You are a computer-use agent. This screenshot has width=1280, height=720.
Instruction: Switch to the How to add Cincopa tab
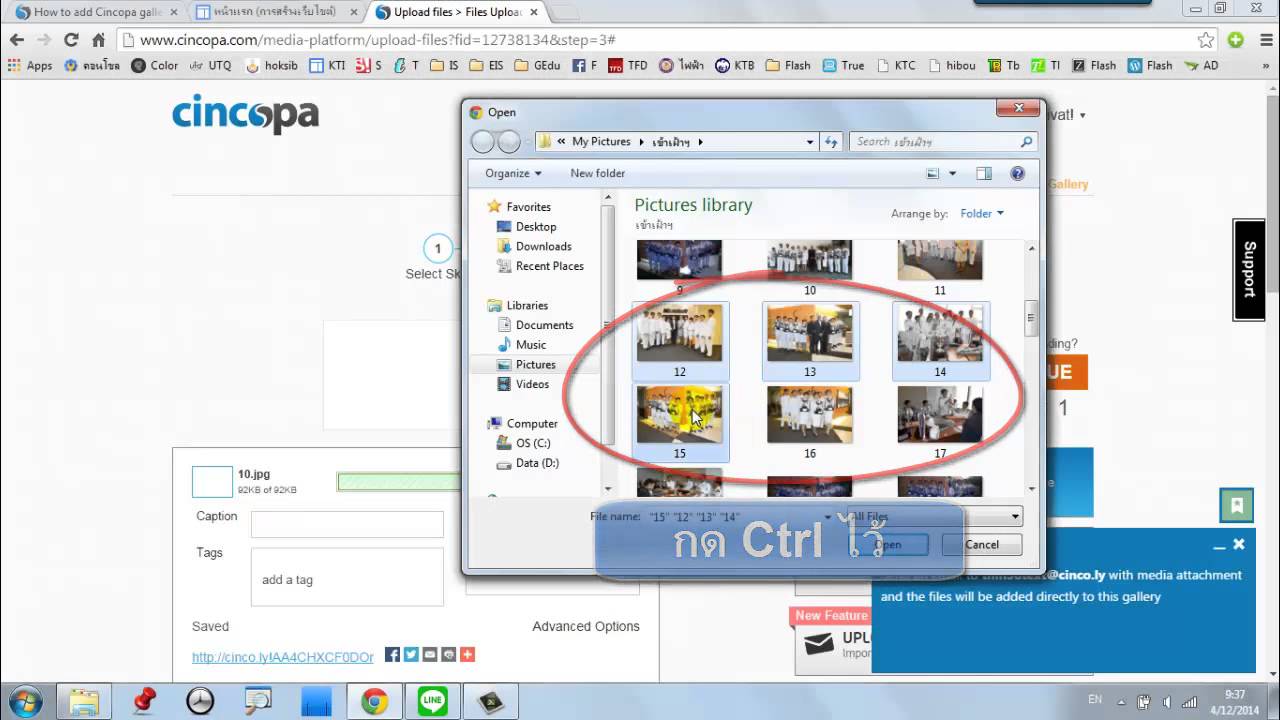tap(95, 12)
